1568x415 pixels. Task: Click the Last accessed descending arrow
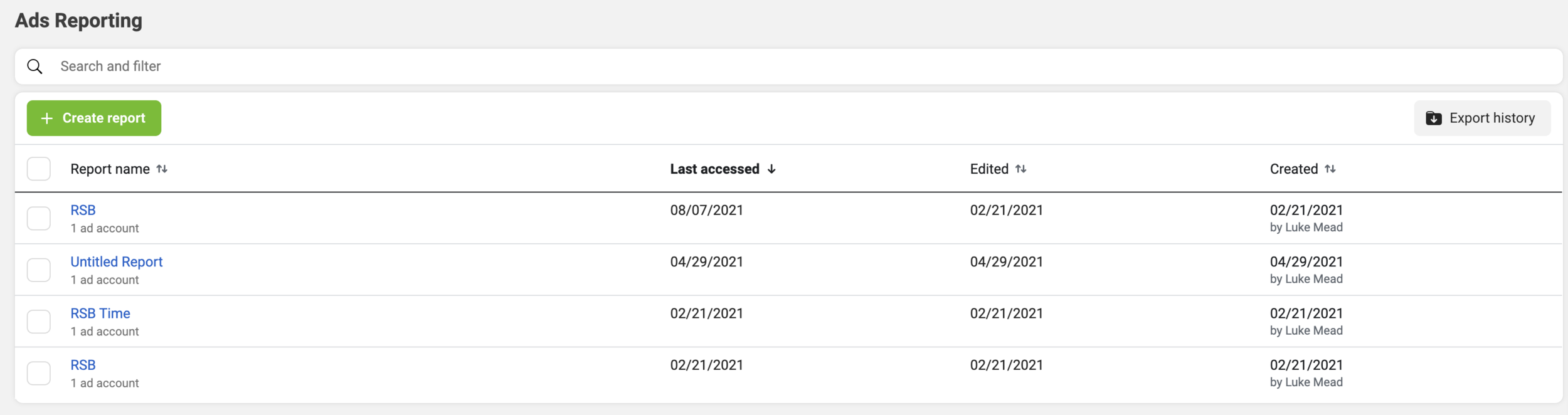[771, 169]
